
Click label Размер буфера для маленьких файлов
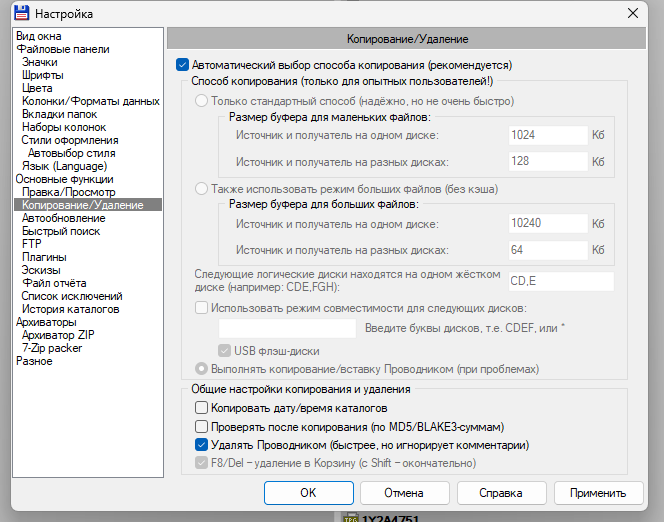(x=329, y=117)
